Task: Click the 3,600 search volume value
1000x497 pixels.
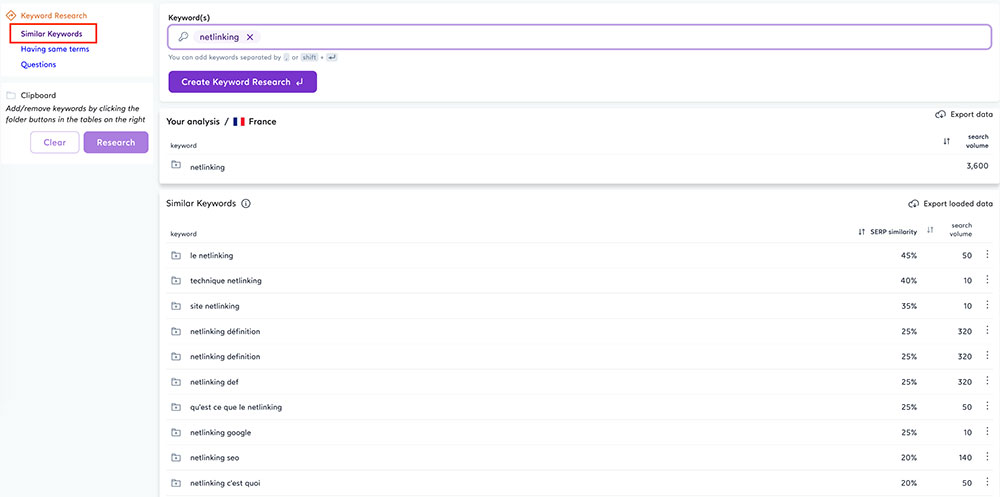Action: 978,166
